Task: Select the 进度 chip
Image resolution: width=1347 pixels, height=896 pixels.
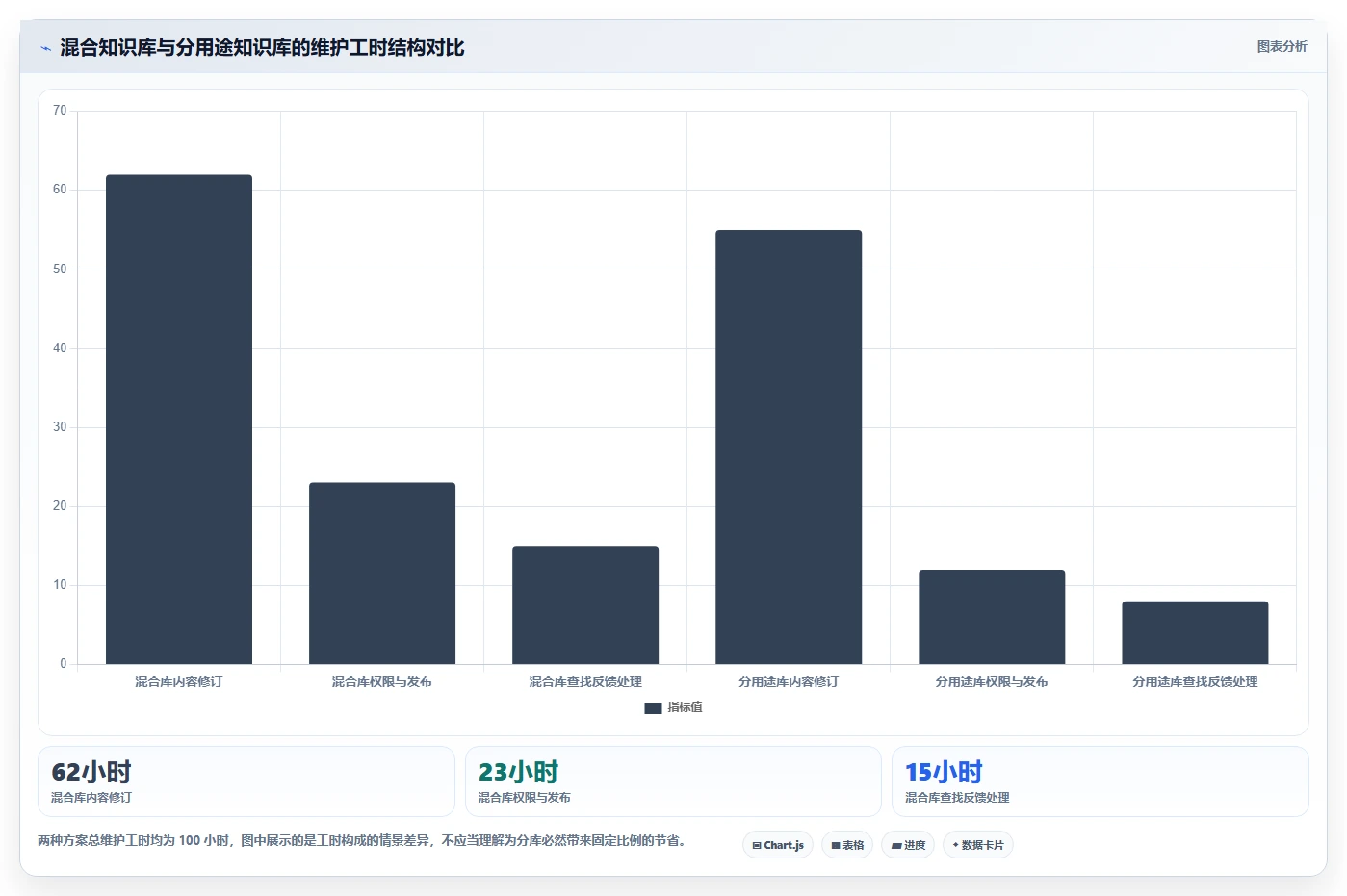Action: (908, 845)
